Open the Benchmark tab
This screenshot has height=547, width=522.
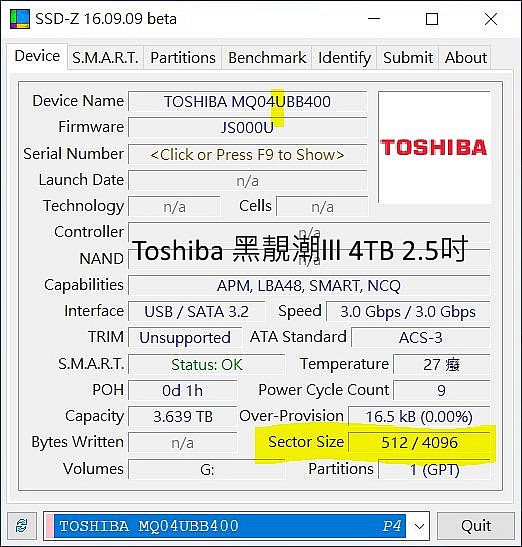coord(267,58)
